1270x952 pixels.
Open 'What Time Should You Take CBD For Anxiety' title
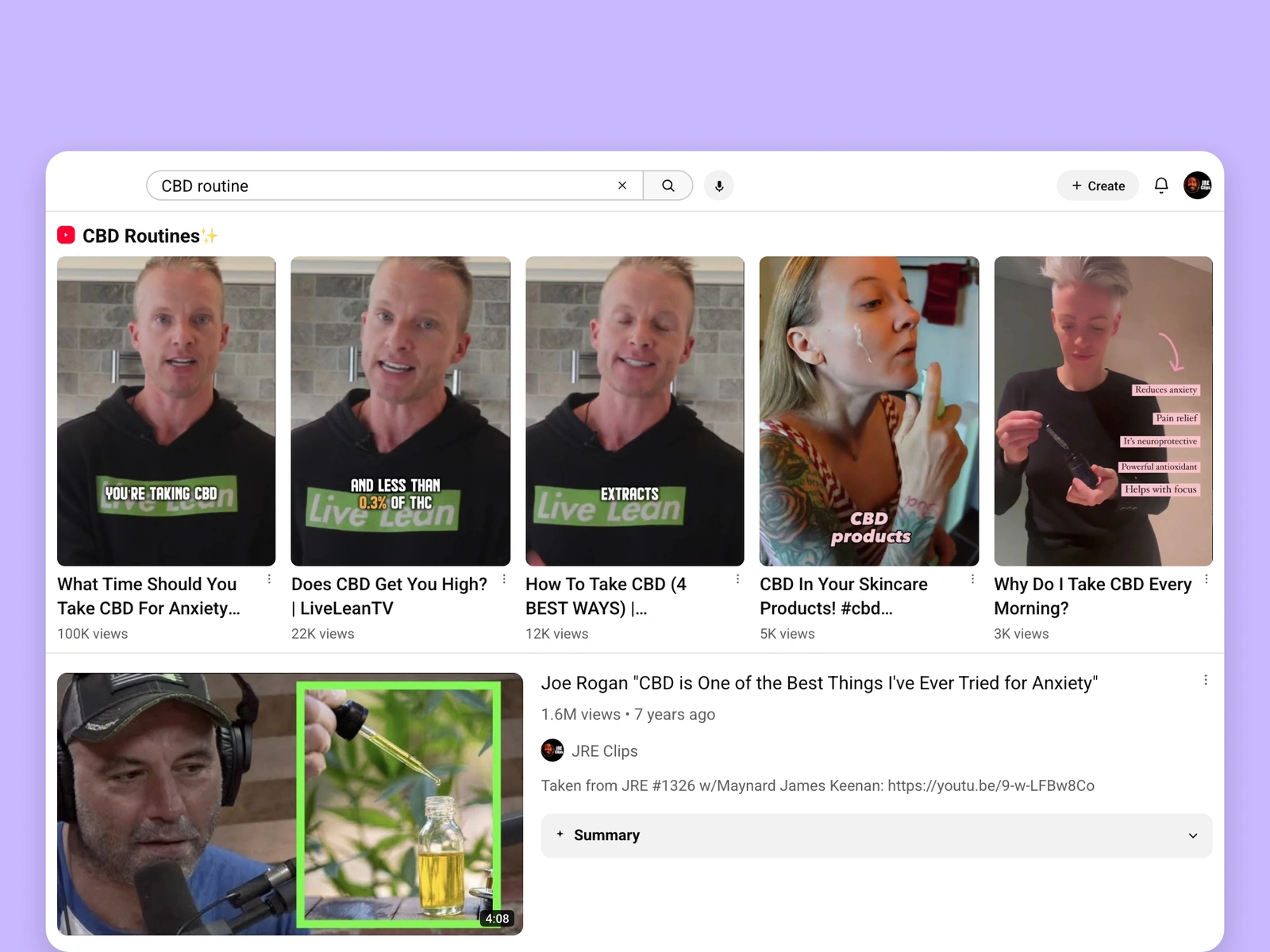[x=148, y=596]
